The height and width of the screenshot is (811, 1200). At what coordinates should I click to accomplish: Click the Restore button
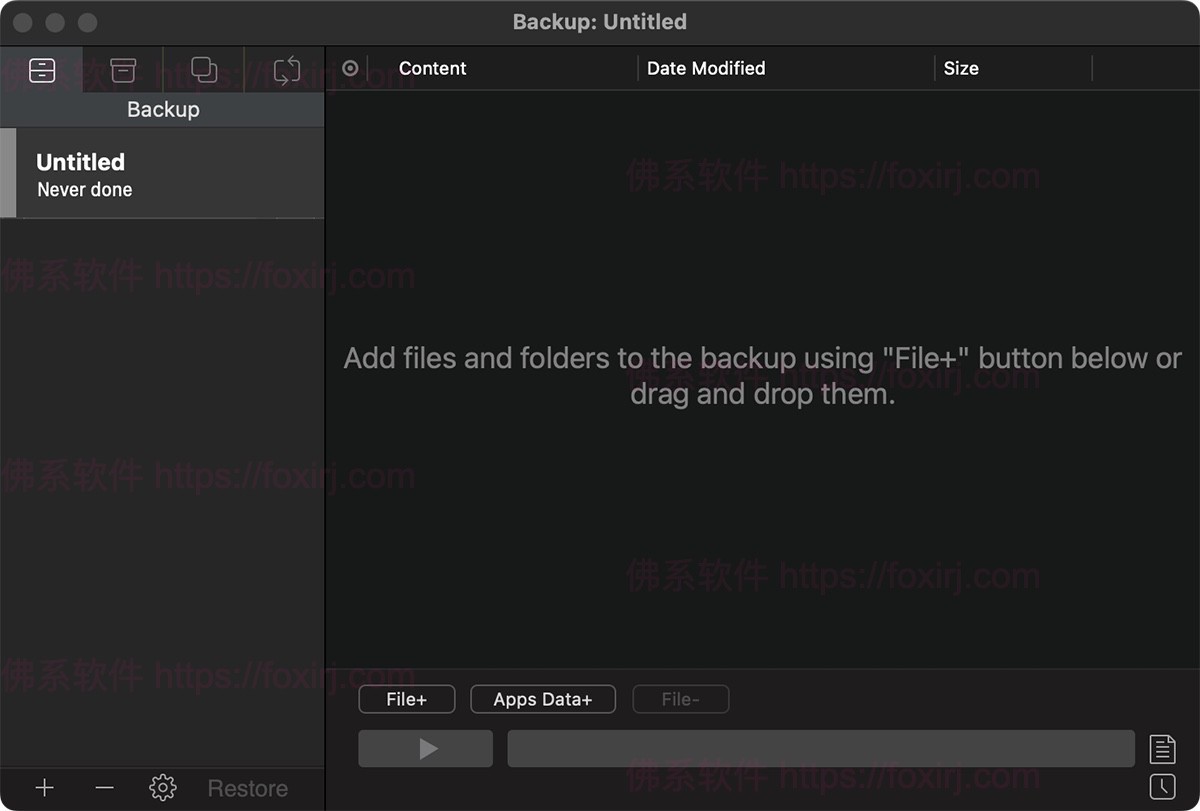pyautogui.click(x=248, y=789)
